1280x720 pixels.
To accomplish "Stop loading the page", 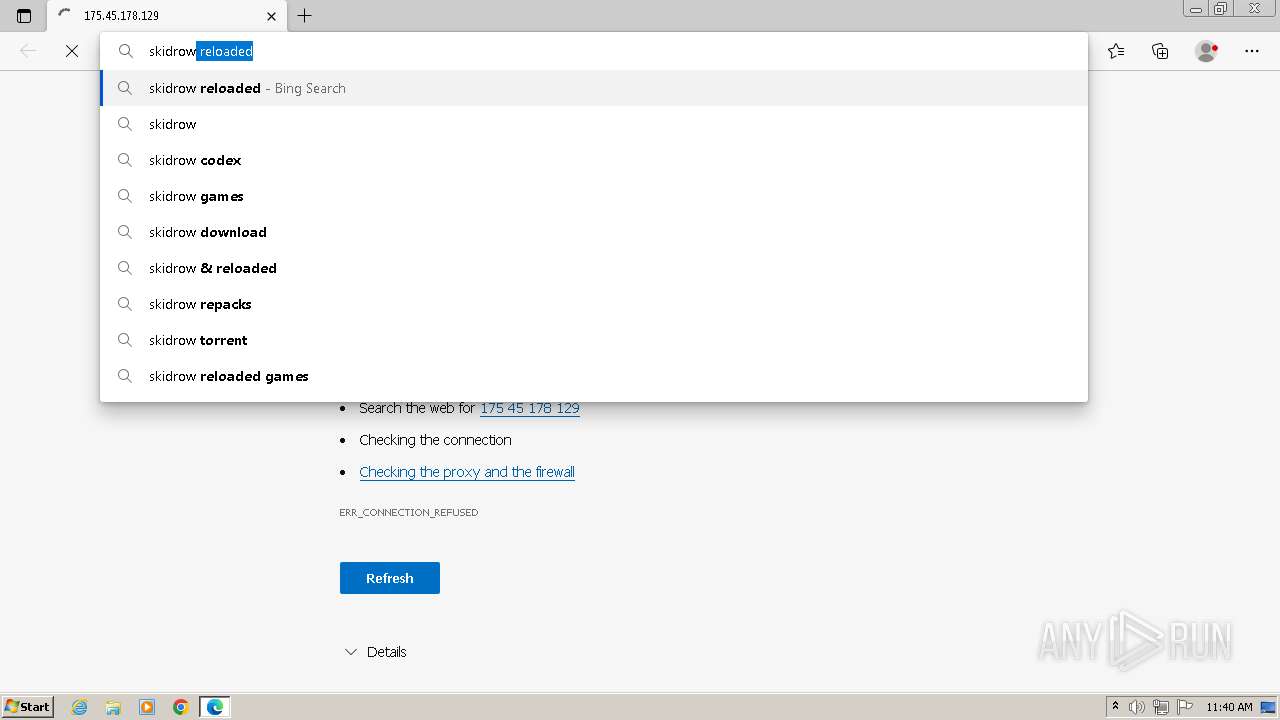I will pyautogui.click(x=72, y=51).
